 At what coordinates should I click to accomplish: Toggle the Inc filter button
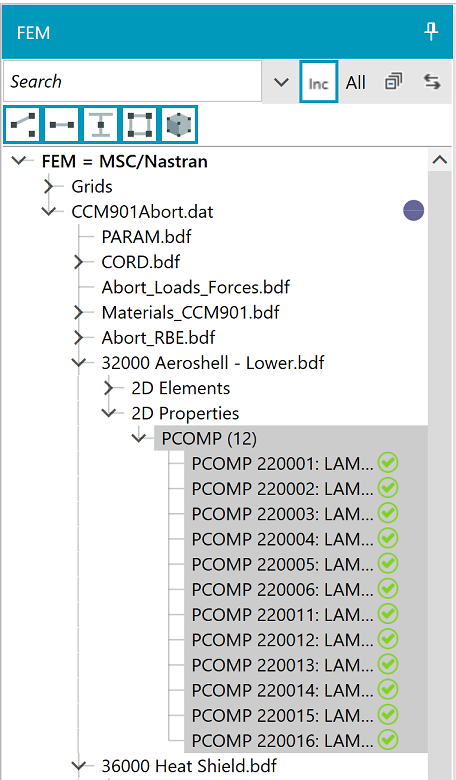(x=318, y=82)
